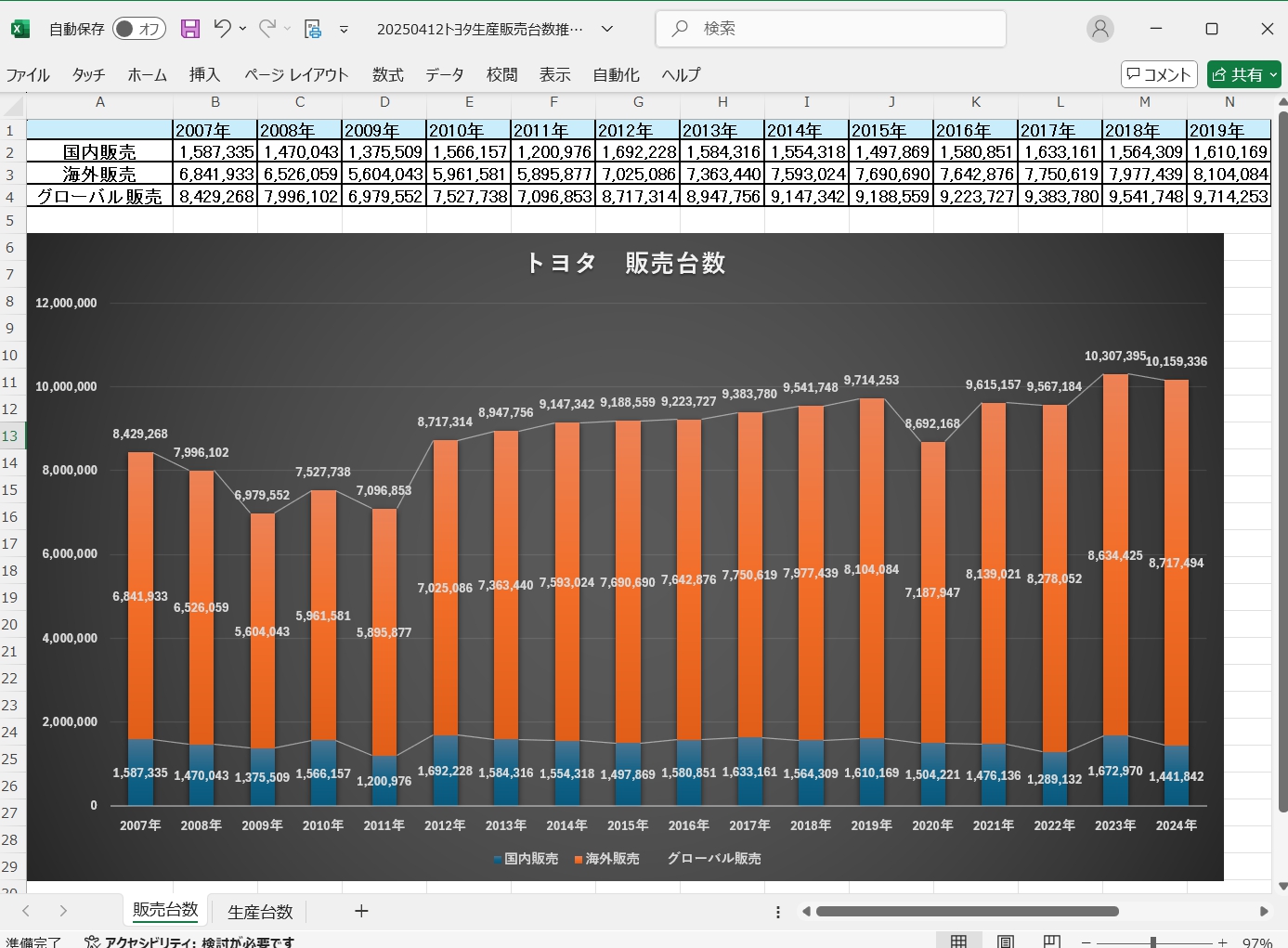Click the 2020年 axis label

coord(932,825)
